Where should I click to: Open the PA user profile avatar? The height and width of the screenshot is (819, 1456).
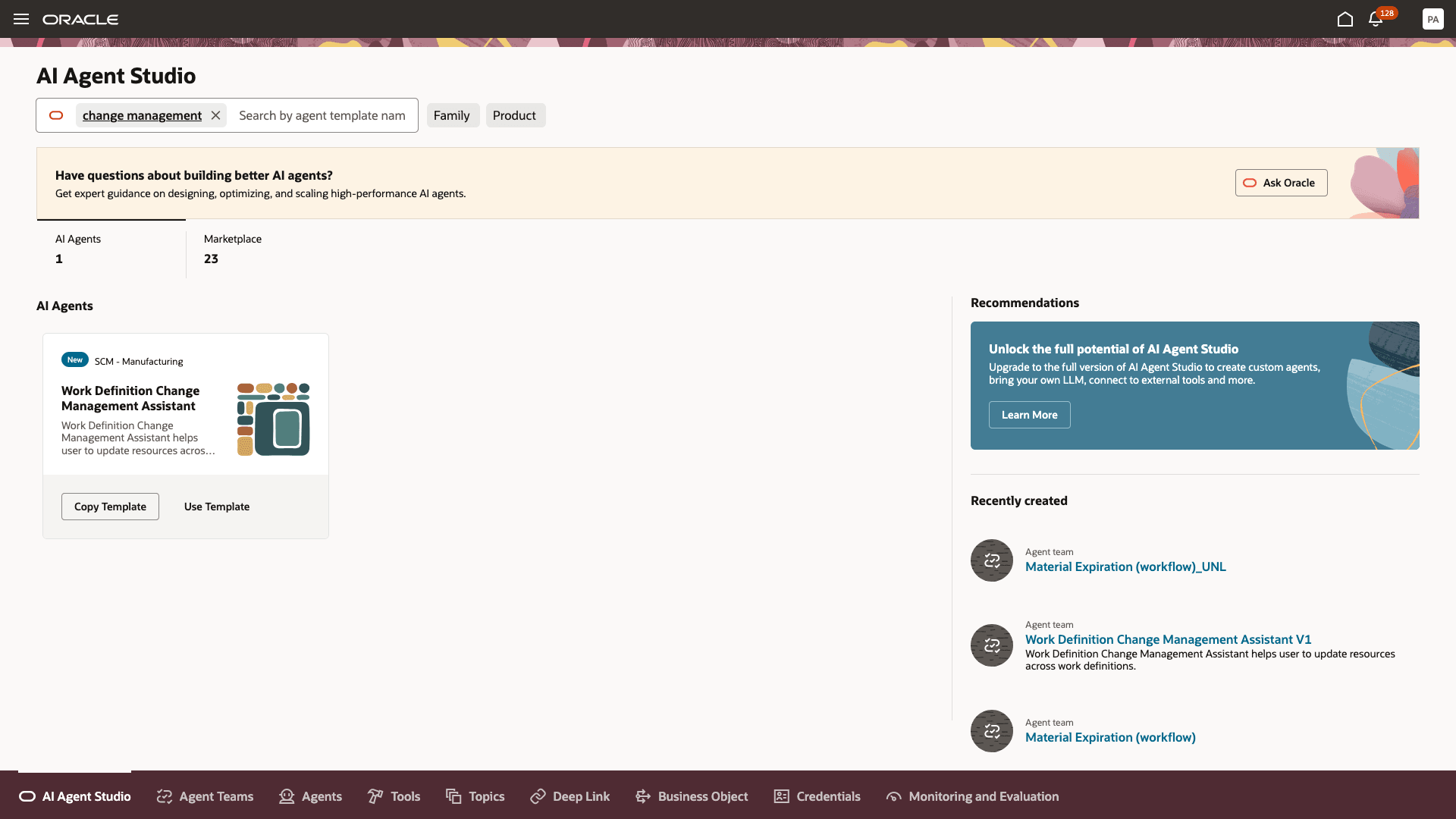tap(1432, 19)
